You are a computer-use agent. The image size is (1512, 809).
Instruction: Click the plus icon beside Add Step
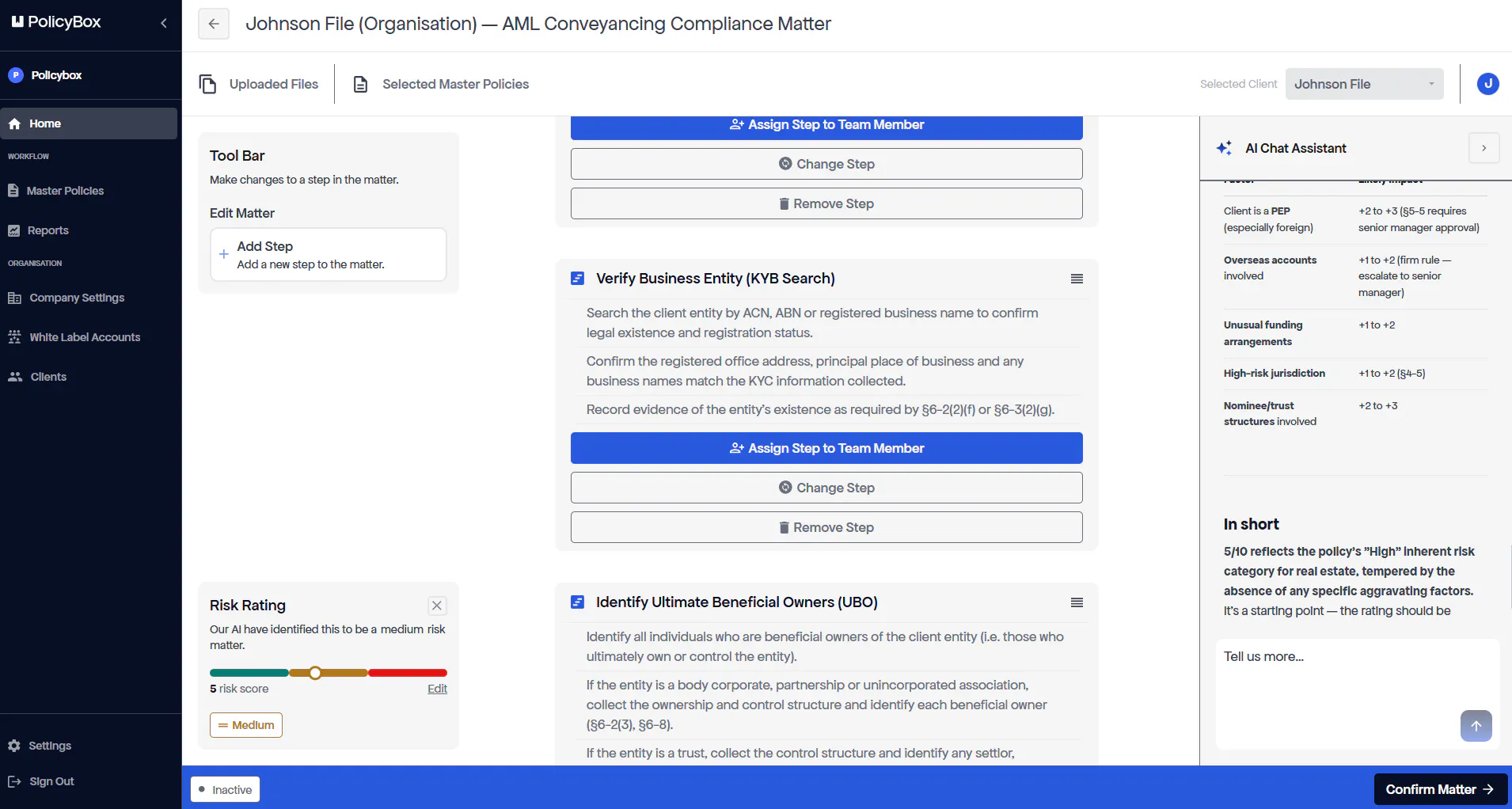point(224,254)
